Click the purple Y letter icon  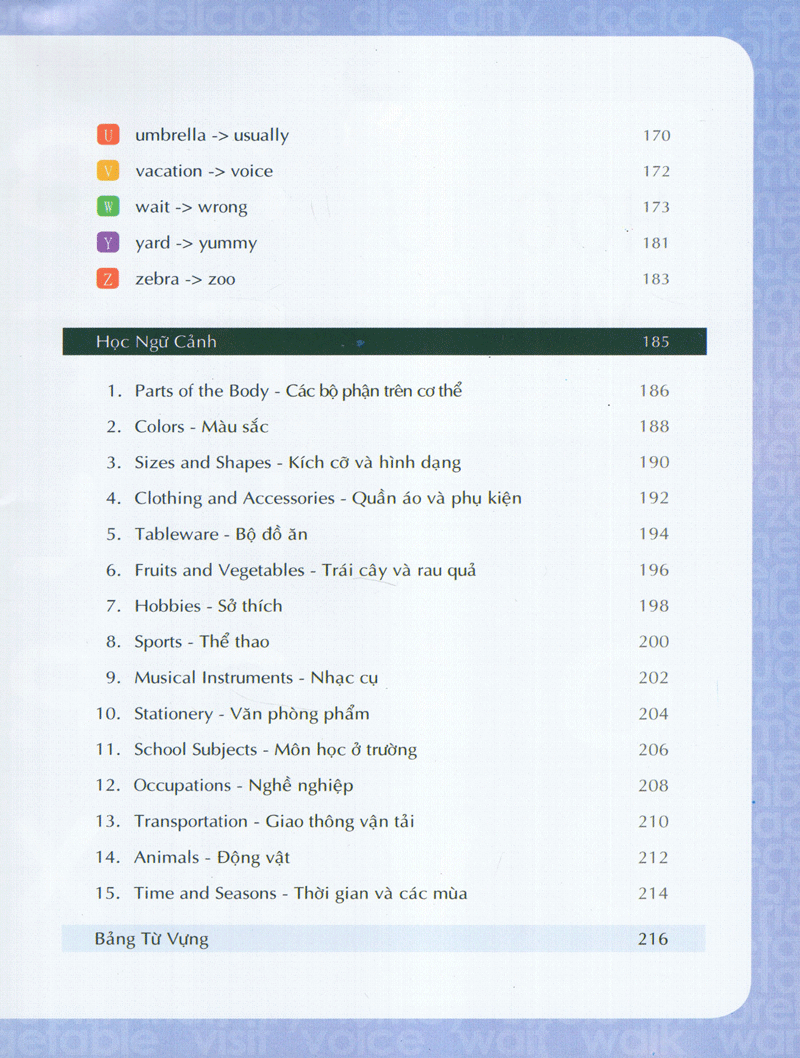point(108,242)
